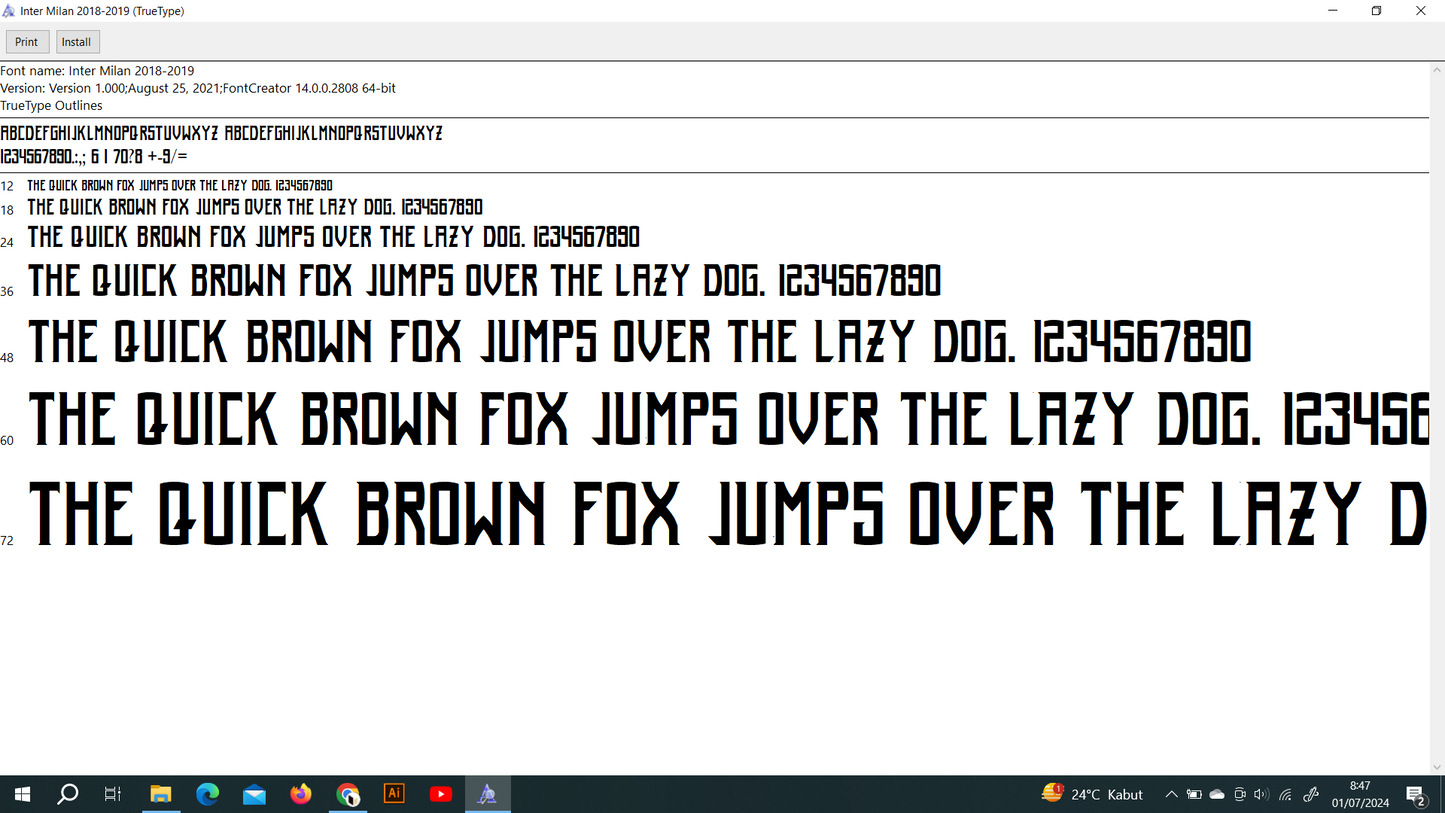The width and height of the screenshot is (1445, 813).
Task: Open the OneDrive cloud tray icon
Action: [x=1217, y=794]
